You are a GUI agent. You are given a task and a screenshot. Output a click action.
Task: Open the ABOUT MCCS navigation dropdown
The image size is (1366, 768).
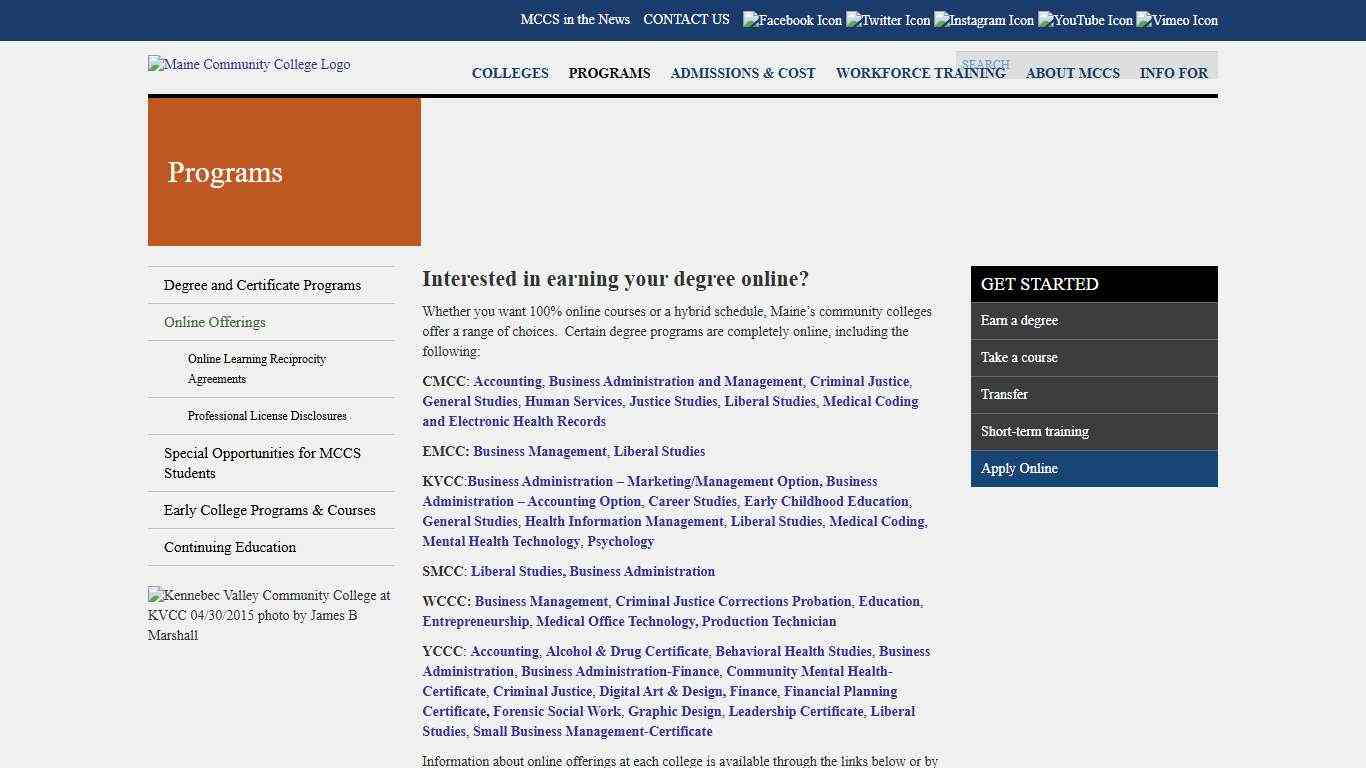tap(1072, 72)
